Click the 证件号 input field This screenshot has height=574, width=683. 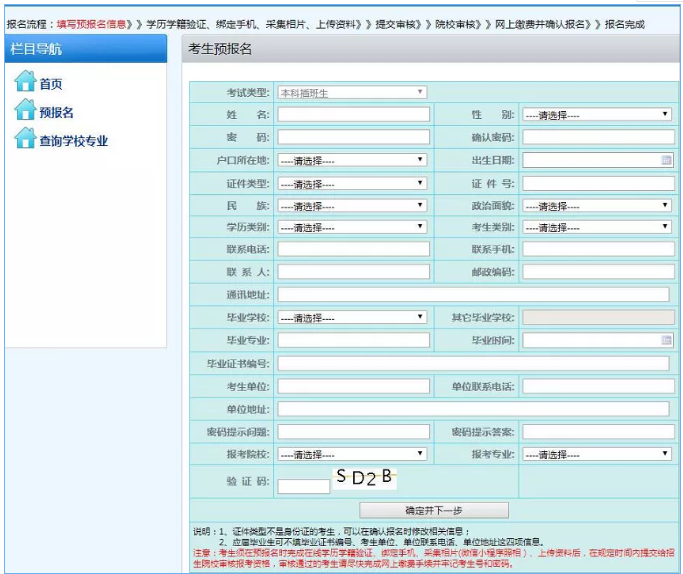coord(596,184)
